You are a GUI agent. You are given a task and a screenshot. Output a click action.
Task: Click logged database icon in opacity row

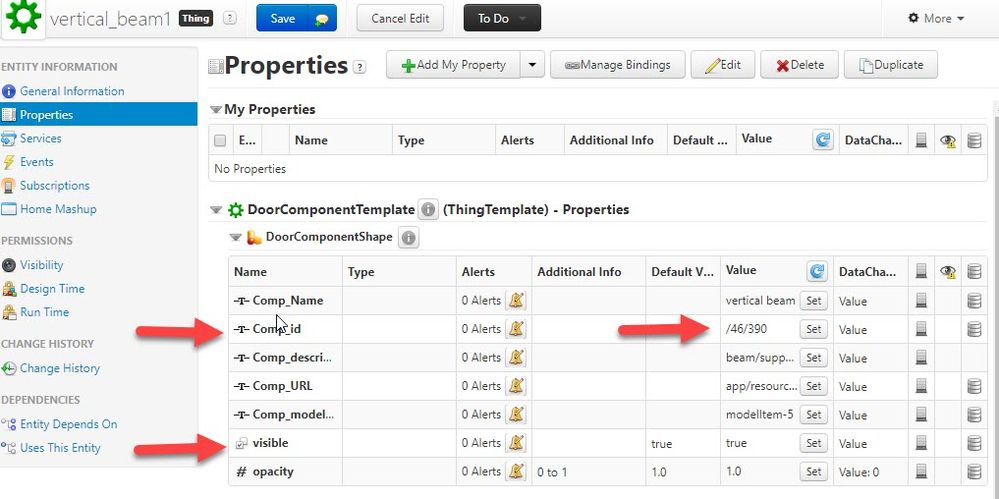(x=974, y=471)
